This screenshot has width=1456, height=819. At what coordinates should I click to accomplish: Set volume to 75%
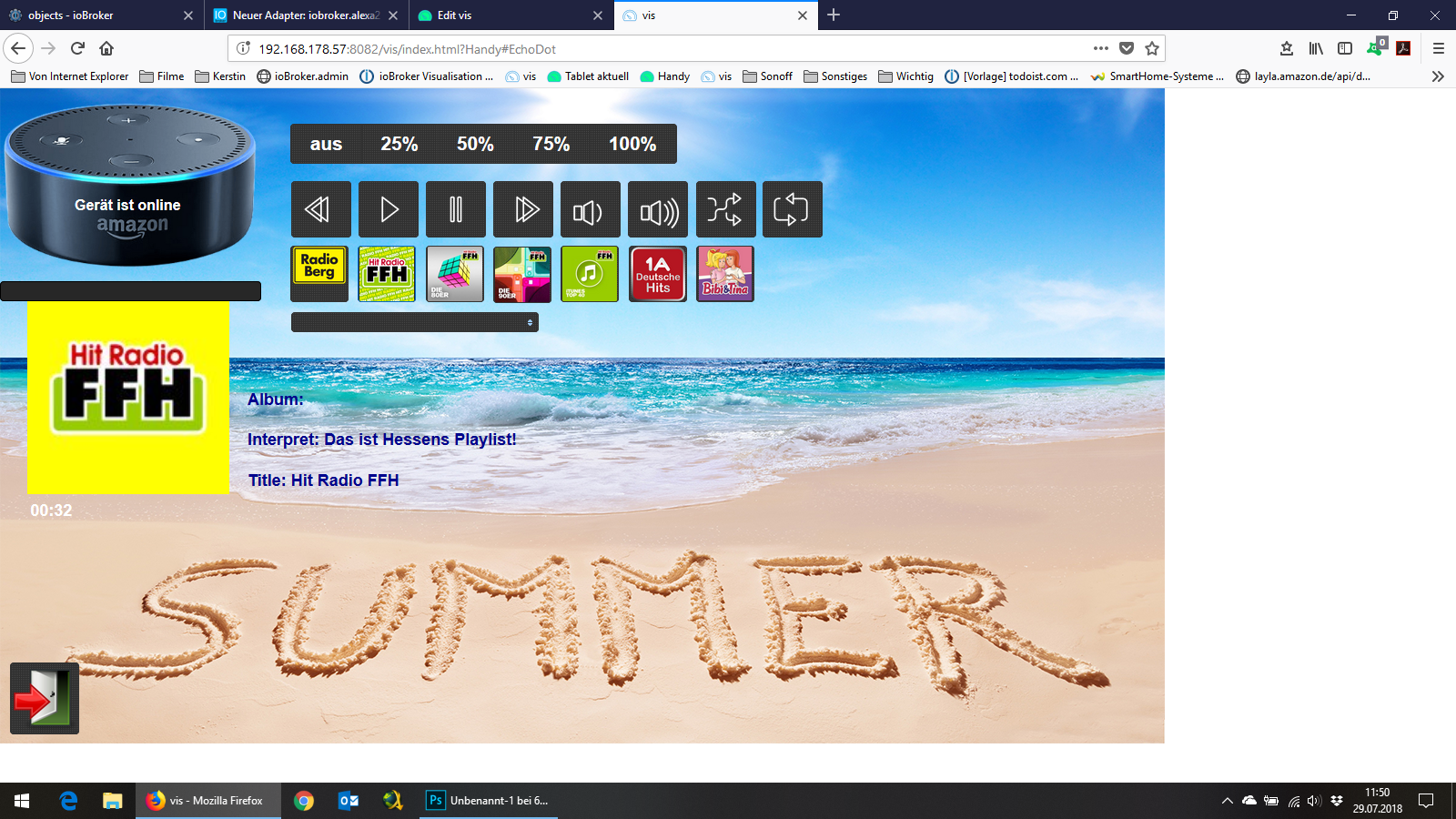click(x=551, y=144)
